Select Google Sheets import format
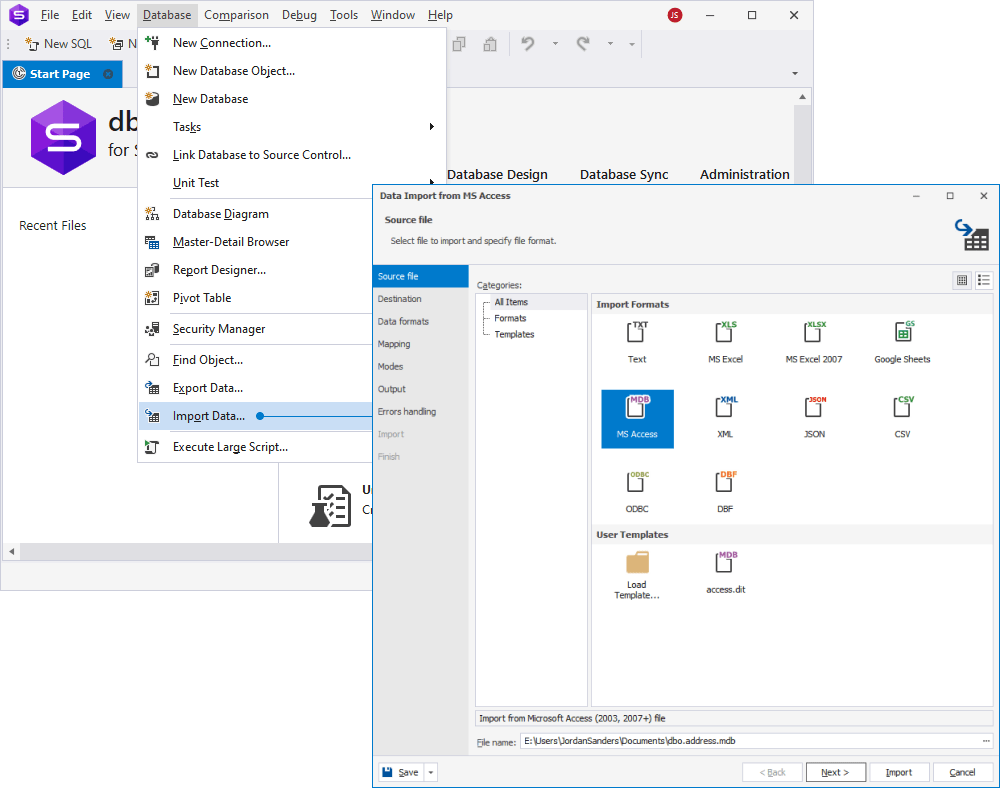This screenshot has height=788, width=1000. 902,343
